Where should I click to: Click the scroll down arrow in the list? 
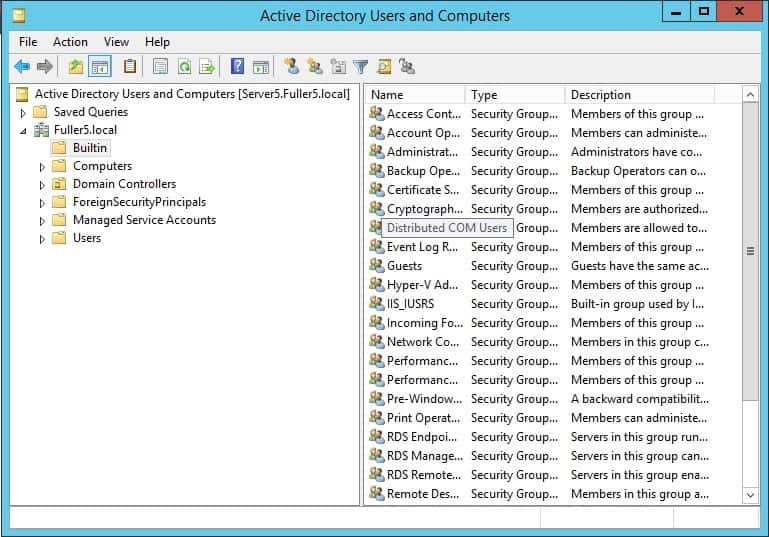pos(750,494)
